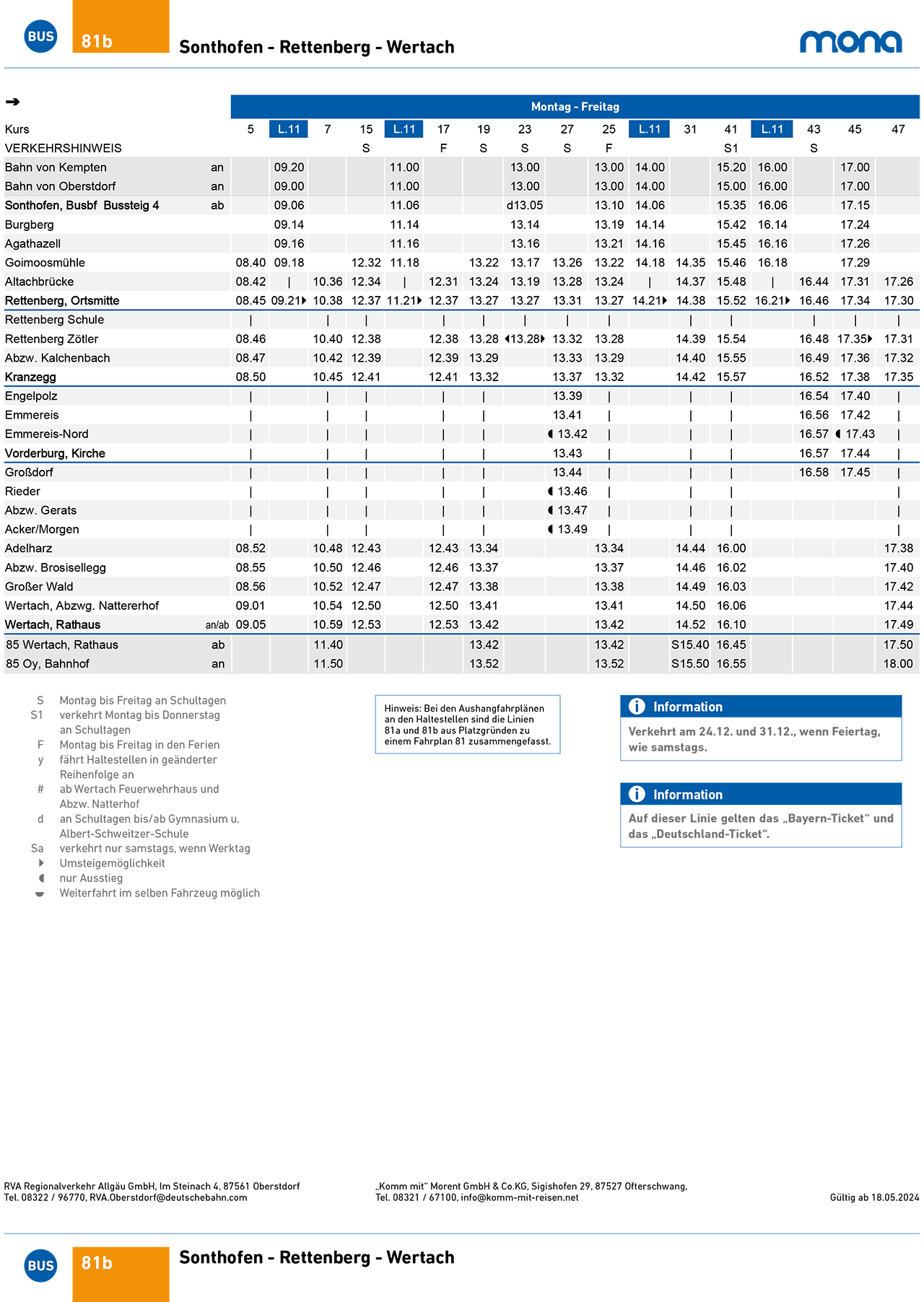
Task: Click the orange 81b line badge at top
Action: [x=121, y=27]
